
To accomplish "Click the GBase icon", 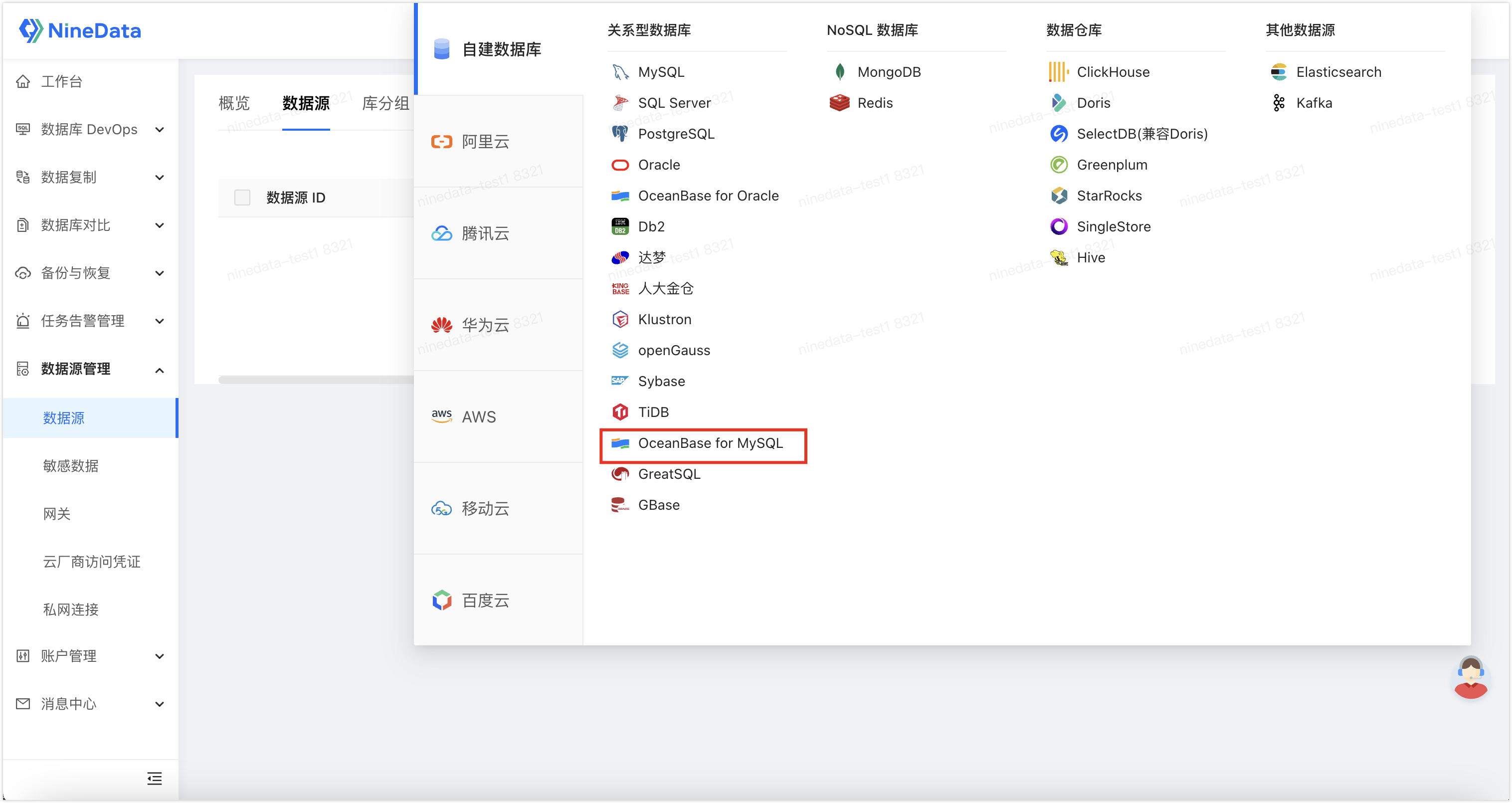I will (620, 505).
